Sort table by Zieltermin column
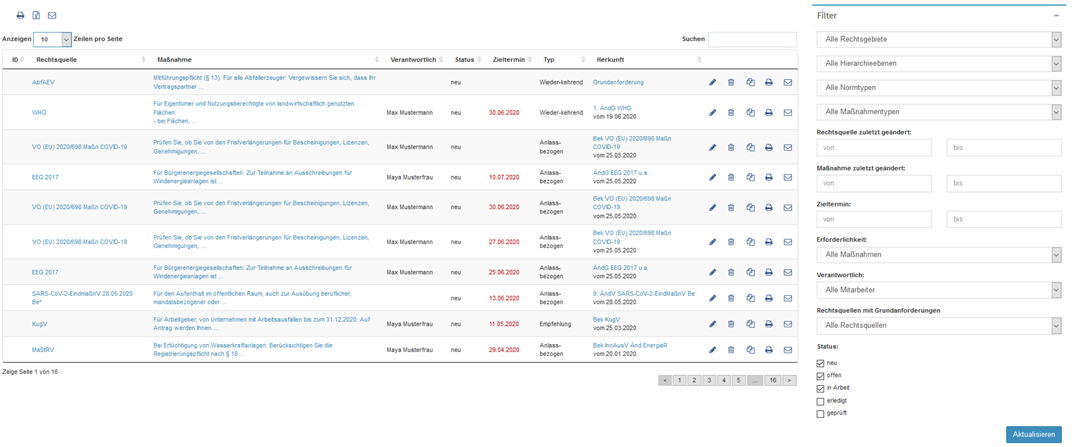The height and width of the screenshot is (447, 1072). click(509, 59)
